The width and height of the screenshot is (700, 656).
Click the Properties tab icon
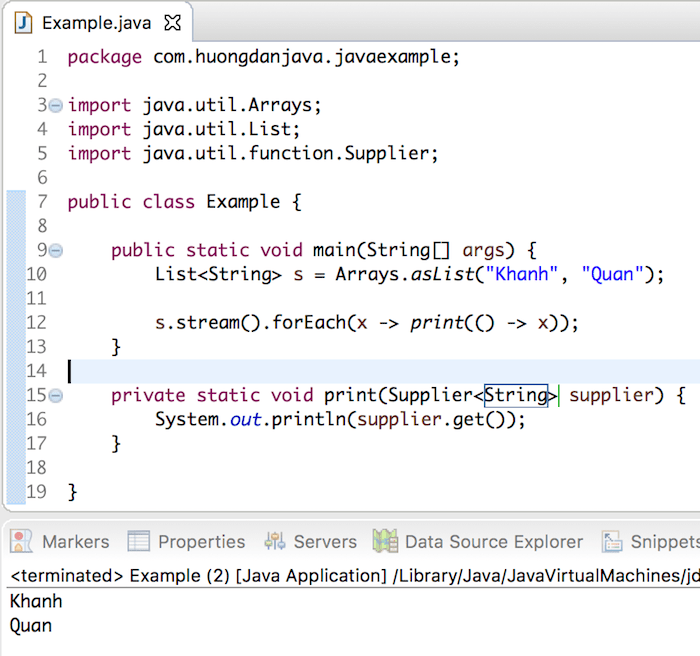pyautogui.click(x=138, y=541)
